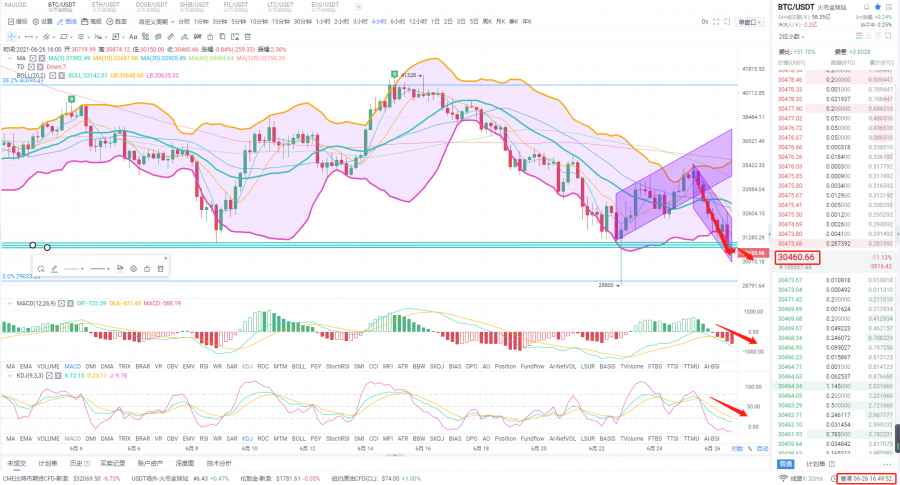Image resolution: width=900 pixels, height=485 pixels.
Task: Click the lock drawings icon in drawing toolbar
Action: 210,37
